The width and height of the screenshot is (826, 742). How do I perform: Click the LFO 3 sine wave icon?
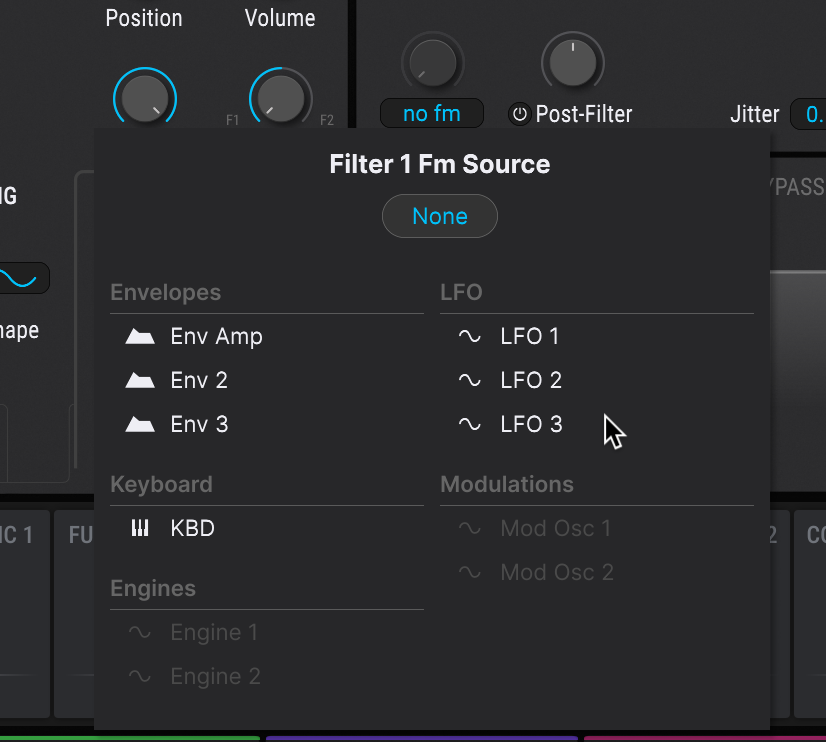click(x=469, y=425)
